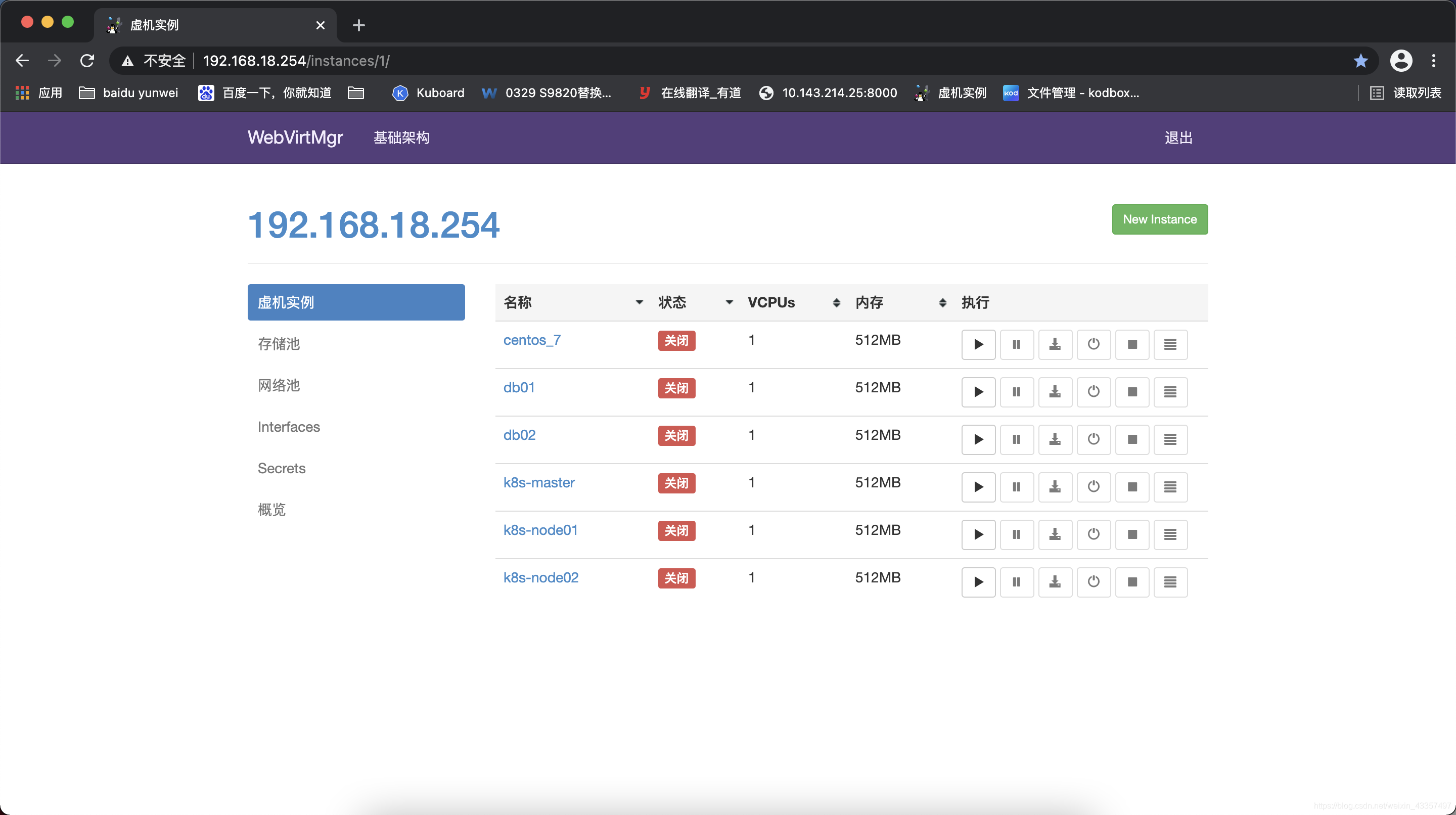Click the 关闭 status badge on db02
The image size is (1456, 815).
(x=676, y=434)
